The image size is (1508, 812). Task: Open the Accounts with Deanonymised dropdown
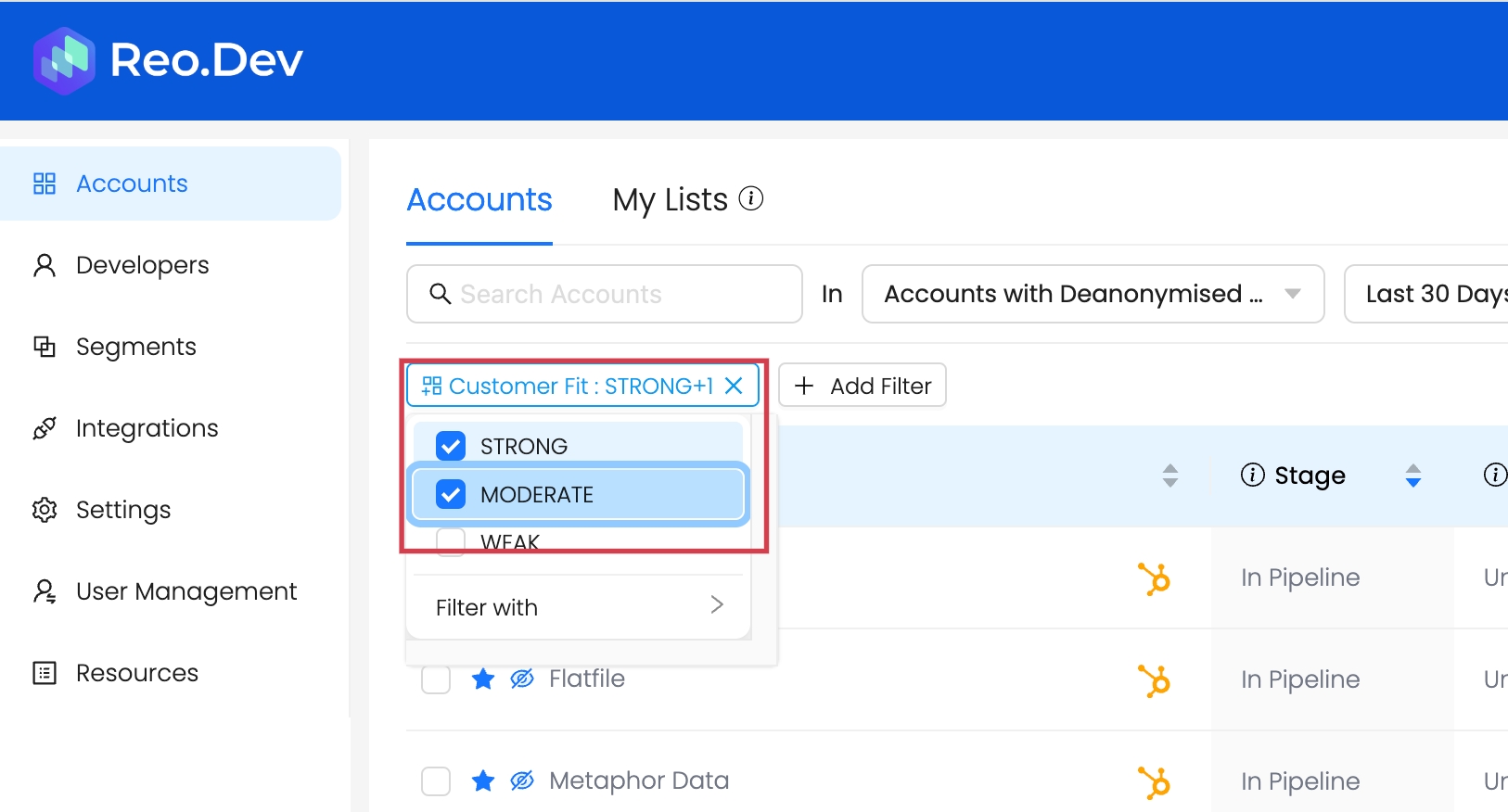(x=1092, y=294)
